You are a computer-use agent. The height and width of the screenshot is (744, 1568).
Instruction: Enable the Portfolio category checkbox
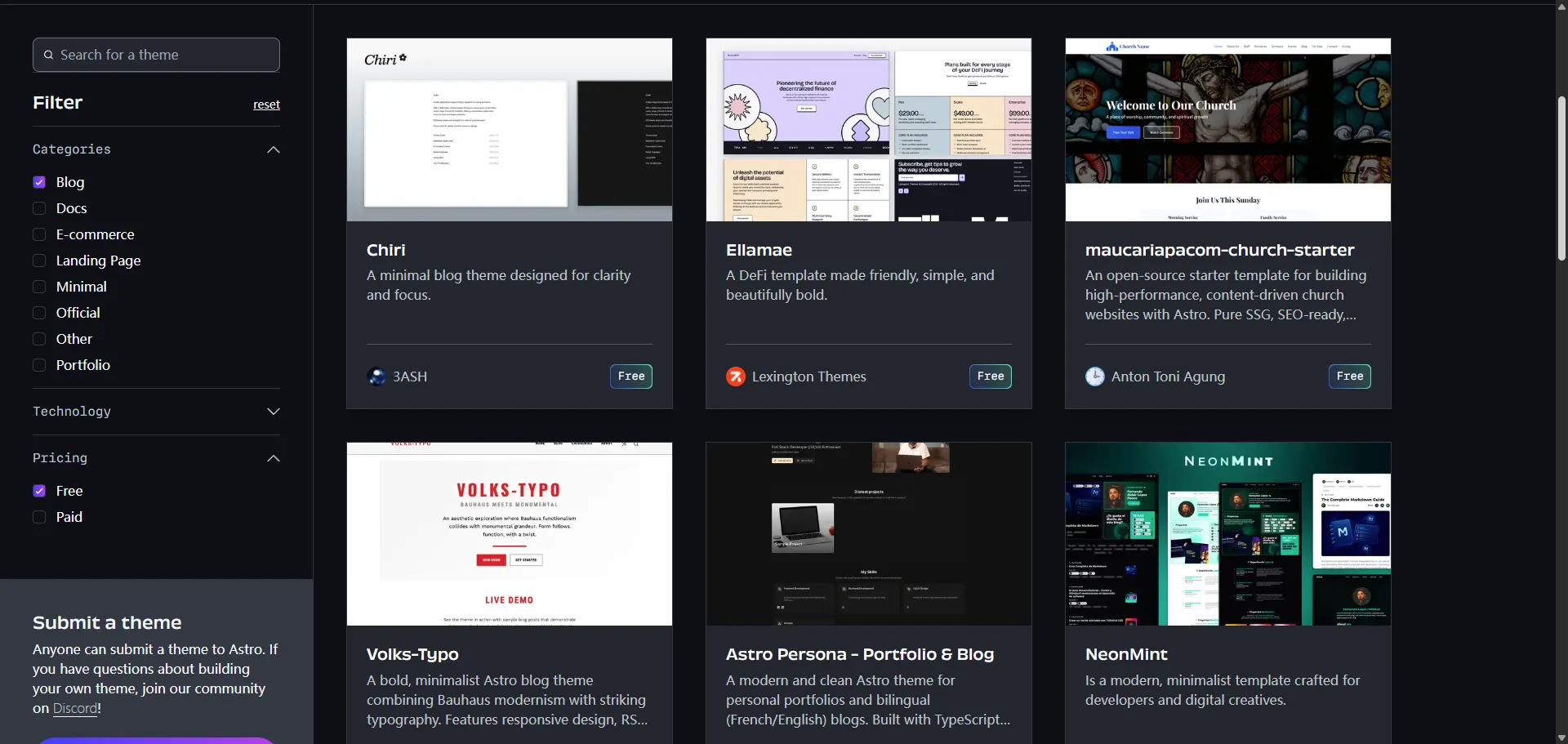39,365
